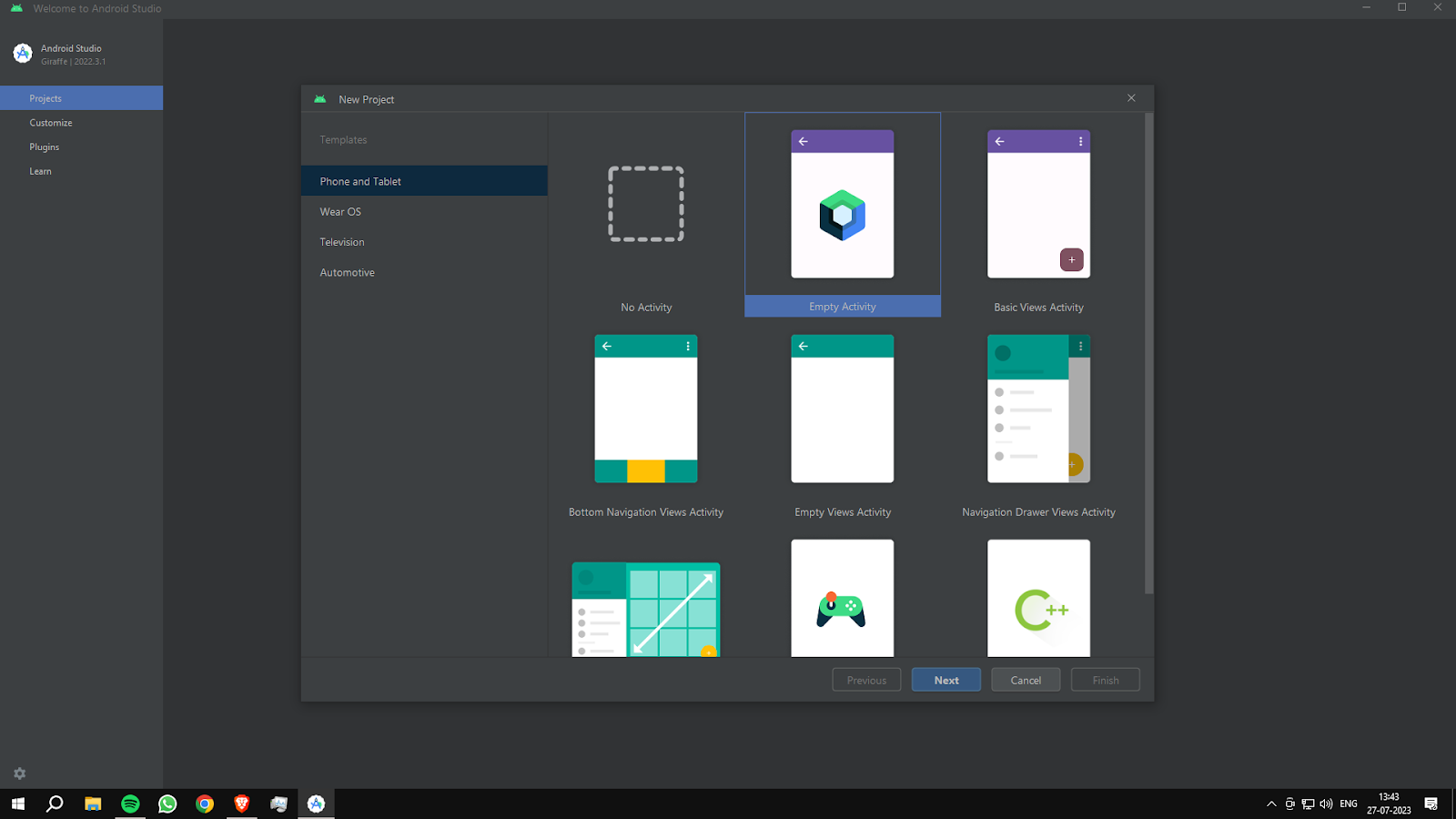Pick the responsive grid layout template
The image size is (1456, 819).
[x=646, y=608]
